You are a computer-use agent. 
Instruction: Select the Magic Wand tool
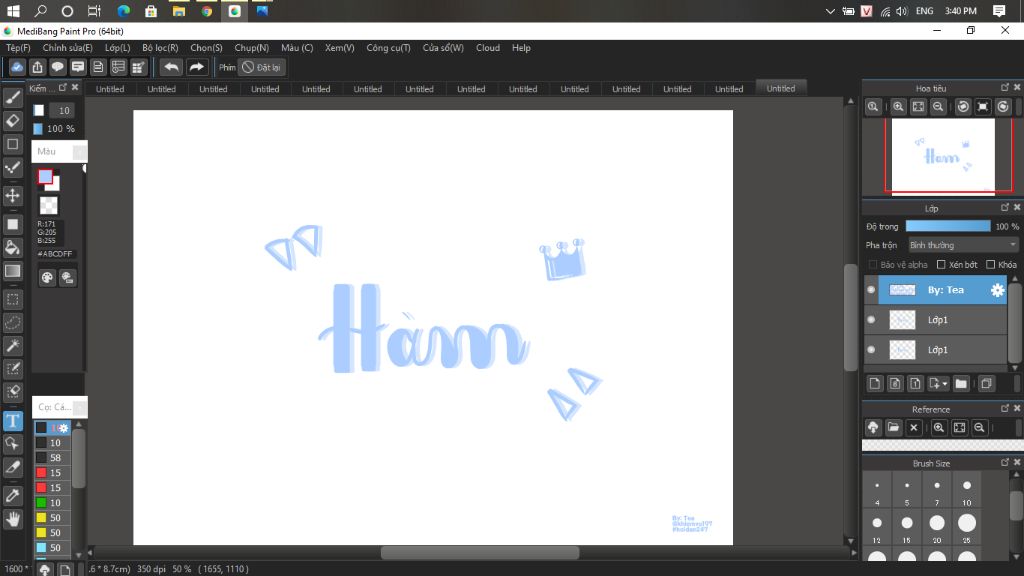pyautogui.click(x=12, y=345)
